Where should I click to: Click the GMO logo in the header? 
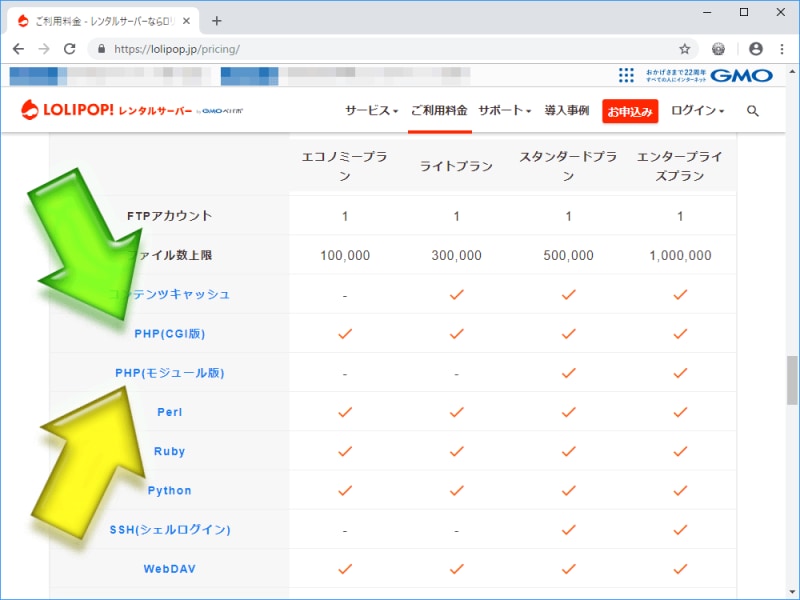741,76
